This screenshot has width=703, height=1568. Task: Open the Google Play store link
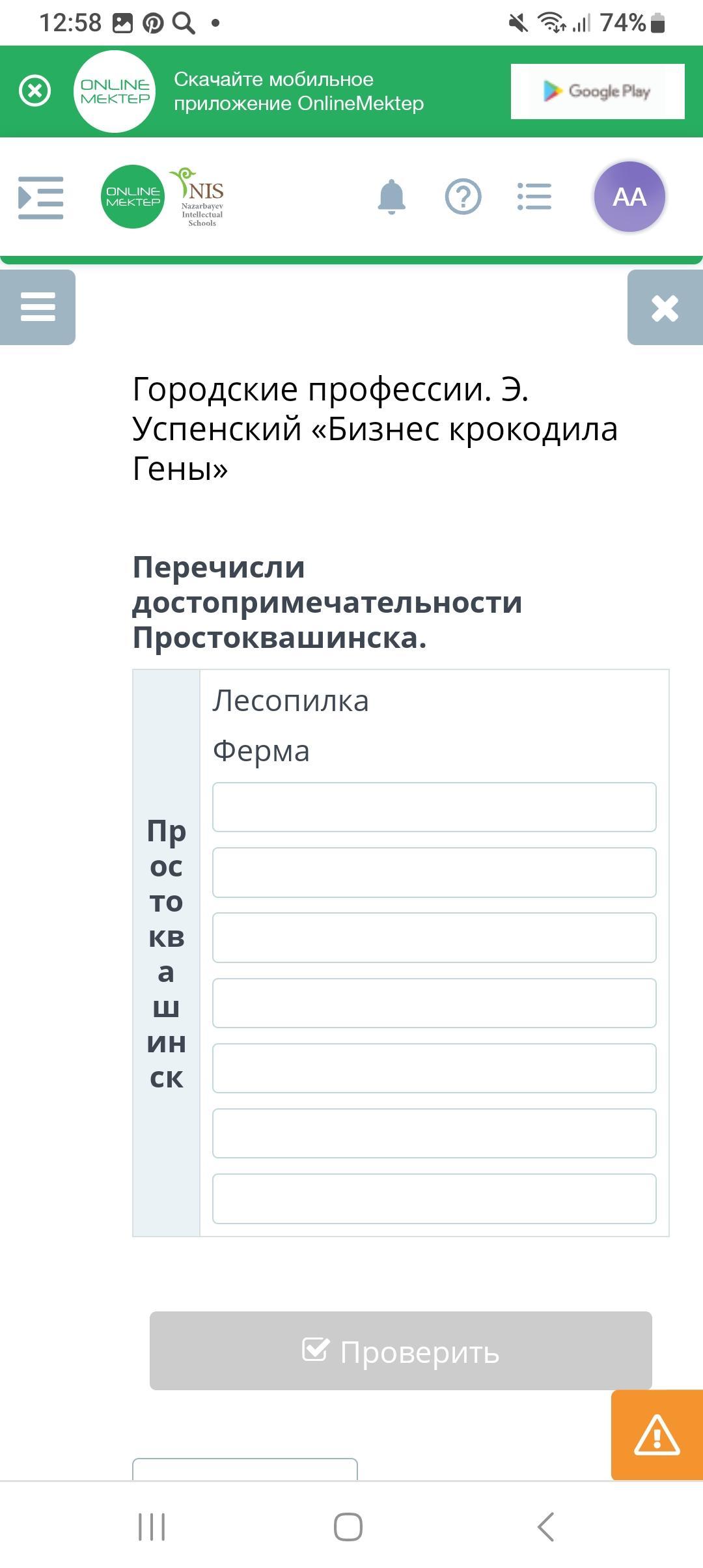pyautogui.click(x=597, y=91)
